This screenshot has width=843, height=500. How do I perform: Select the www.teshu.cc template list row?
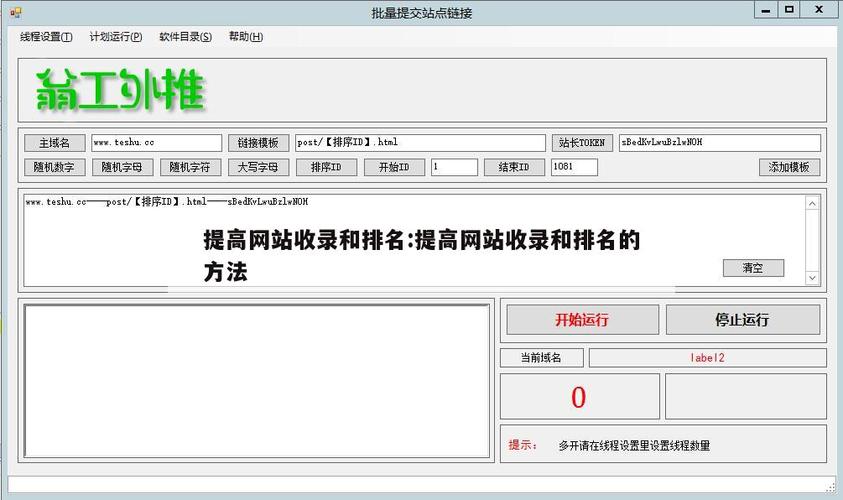[x=167, y=202]
